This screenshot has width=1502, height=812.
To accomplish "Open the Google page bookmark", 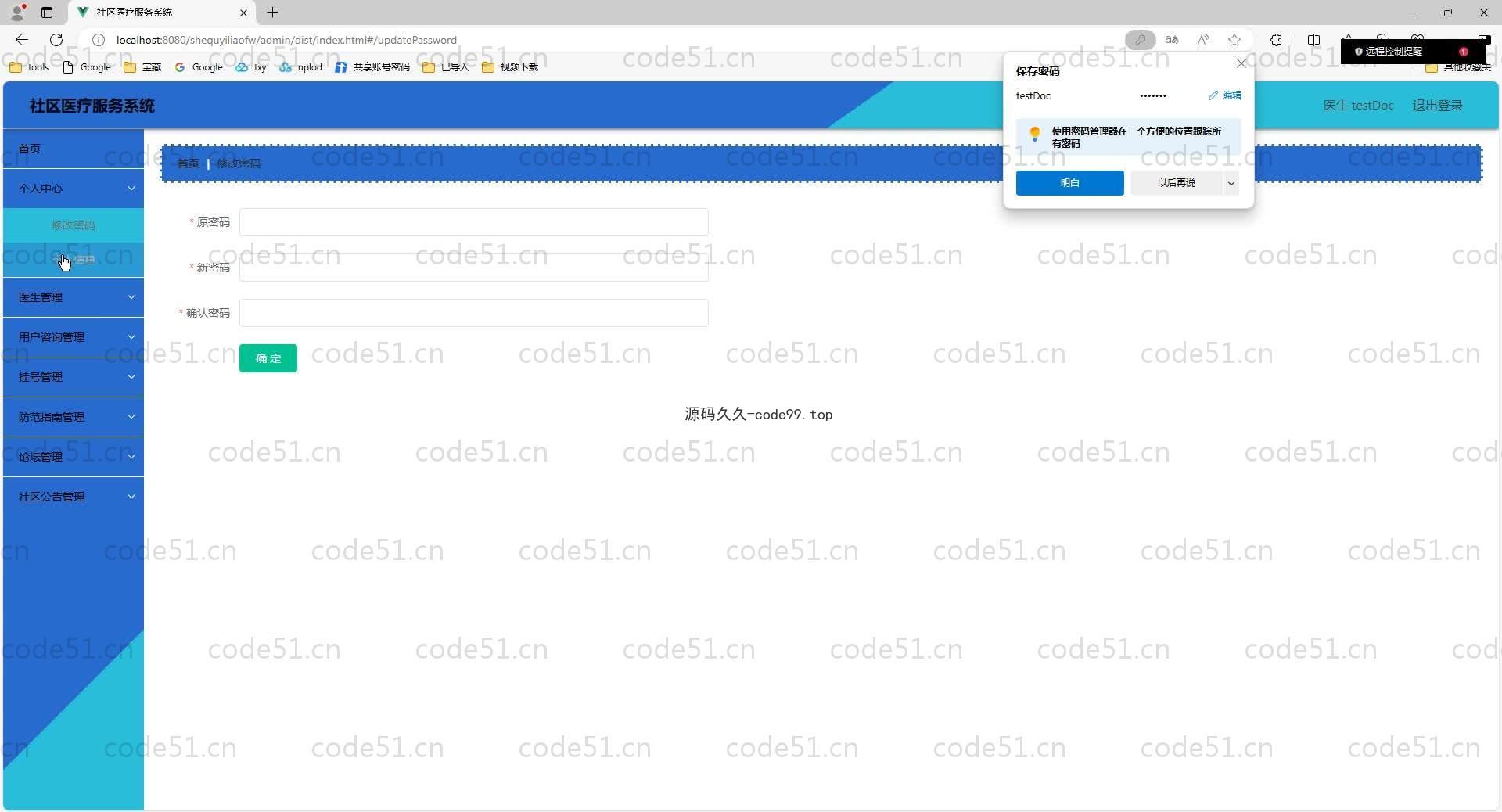I will tap(87, 67).
